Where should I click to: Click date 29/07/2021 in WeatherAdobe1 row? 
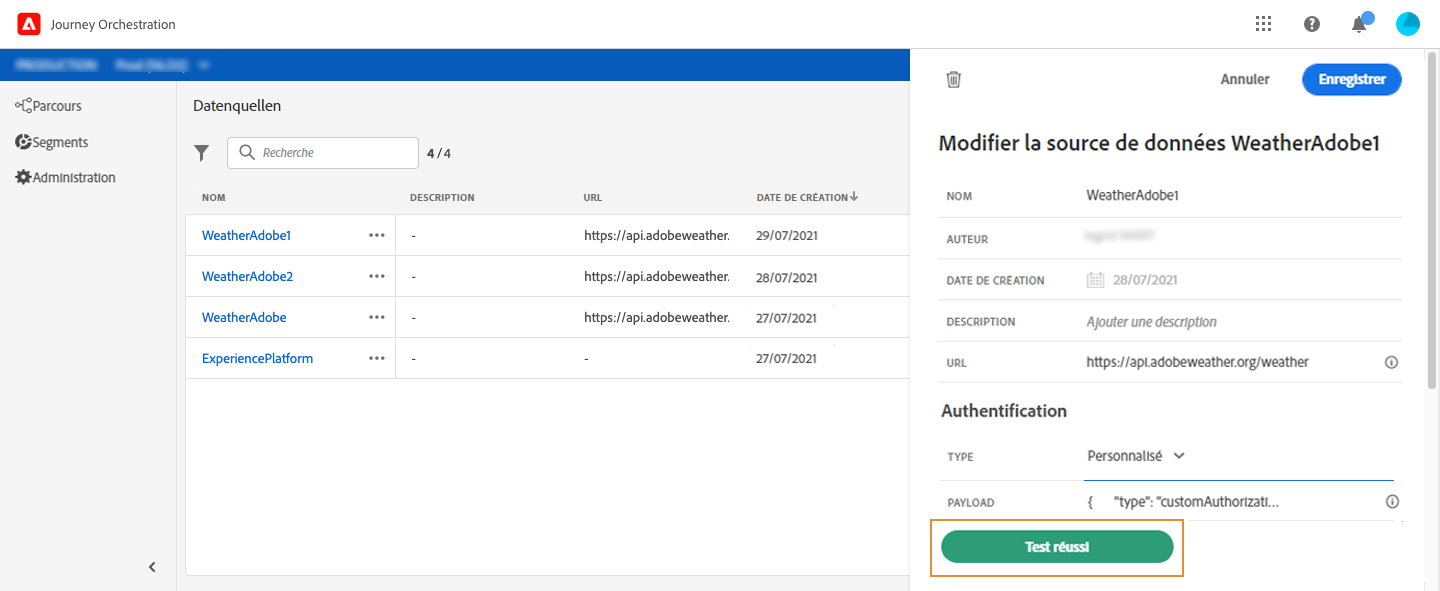[787, 235]
